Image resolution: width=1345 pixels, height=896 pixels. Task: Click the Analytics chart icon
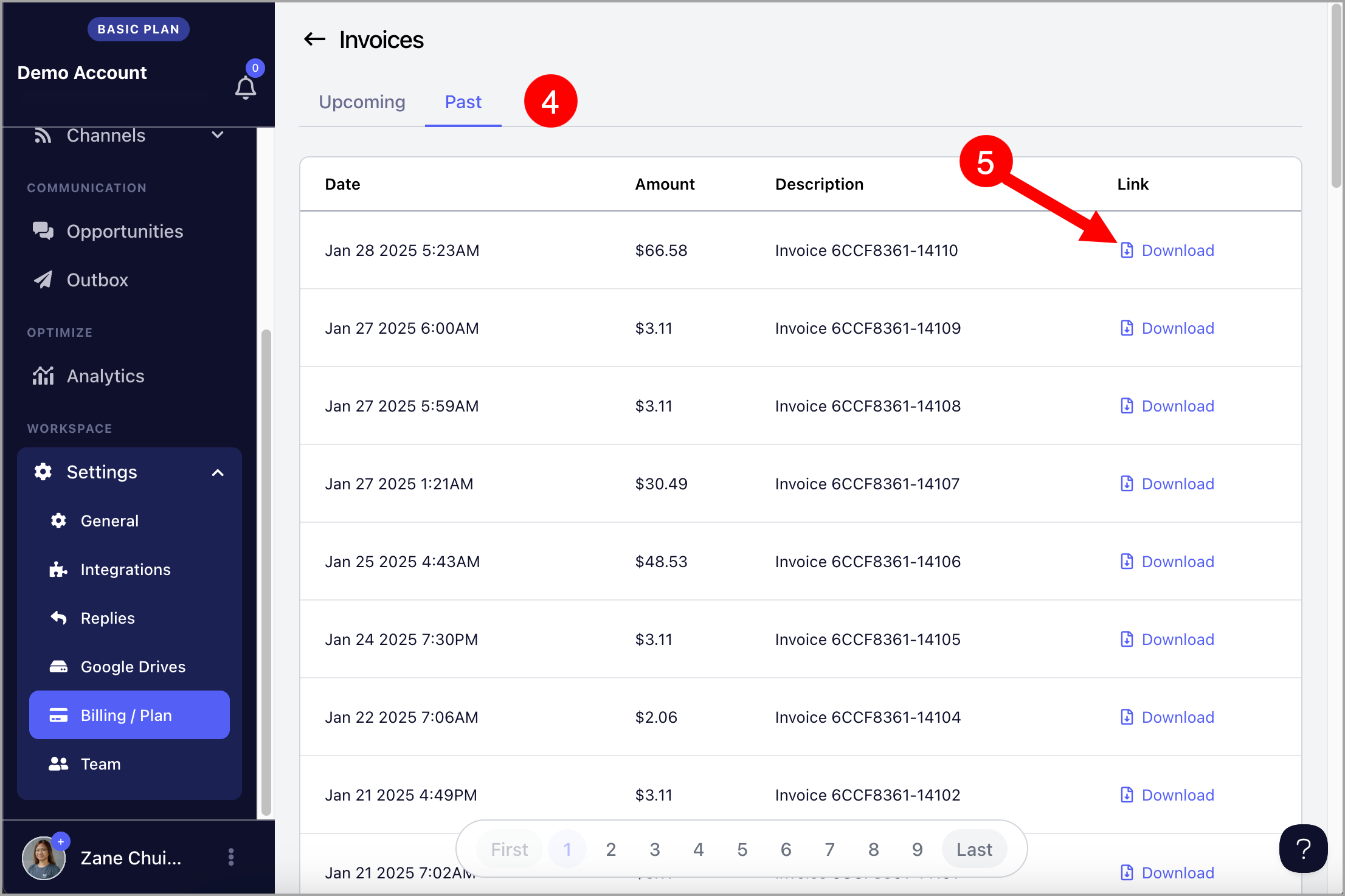click(43, 376)
